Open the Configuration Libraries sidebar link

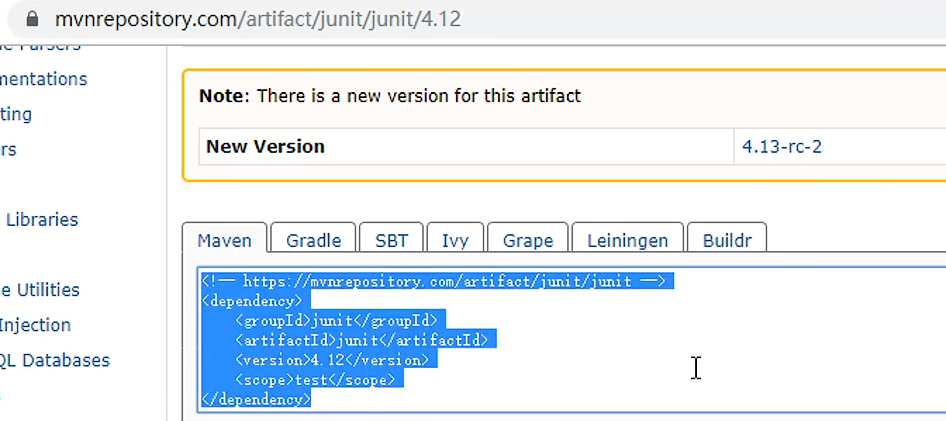pyautogui.click(x=41, y=219)
